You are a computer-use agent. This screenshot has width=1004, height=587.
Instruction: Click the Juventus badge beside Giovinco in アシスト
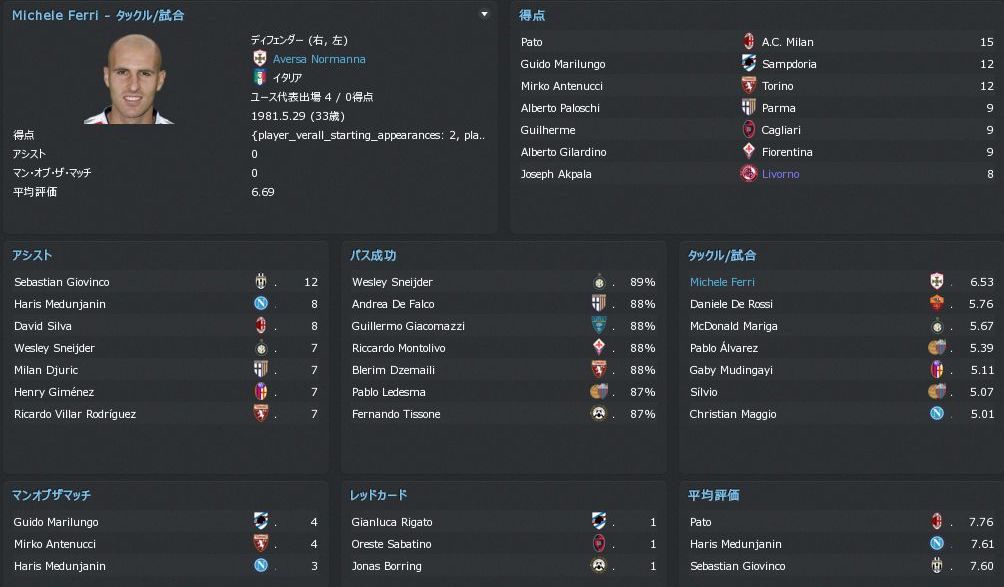(x=261, y=282)
